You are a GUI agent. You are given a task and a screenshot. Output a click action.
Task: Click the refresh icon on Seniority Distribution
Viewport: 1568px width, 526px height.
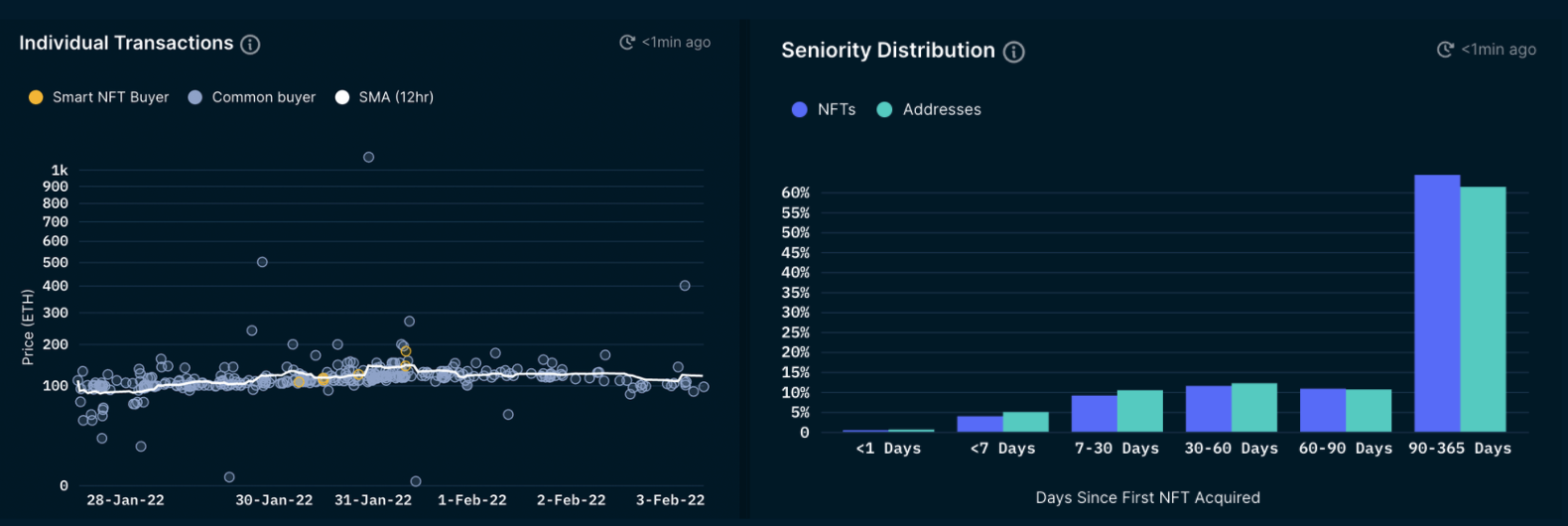[1445, 49]
